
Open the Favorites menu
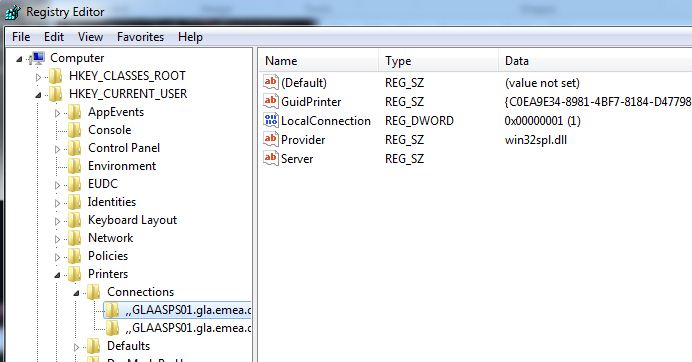coord(140,37)
